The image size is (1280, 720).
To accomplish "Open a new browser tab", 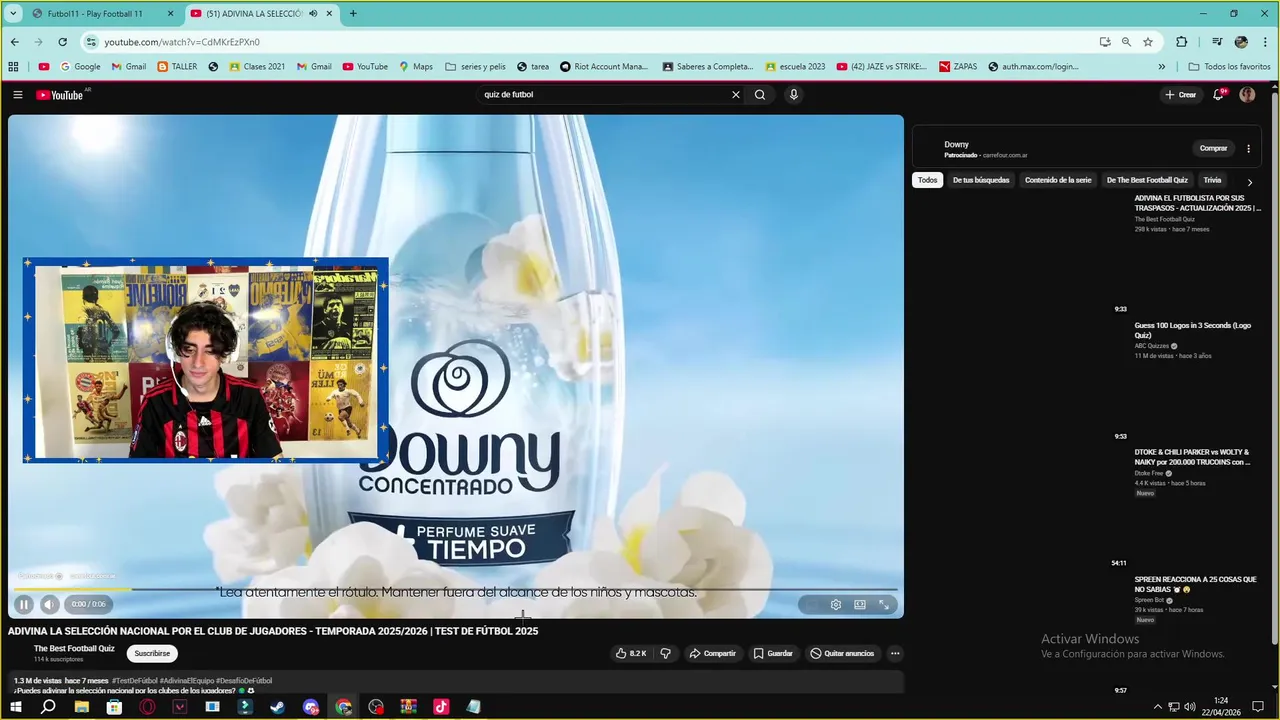I will (x=353, y=13).
